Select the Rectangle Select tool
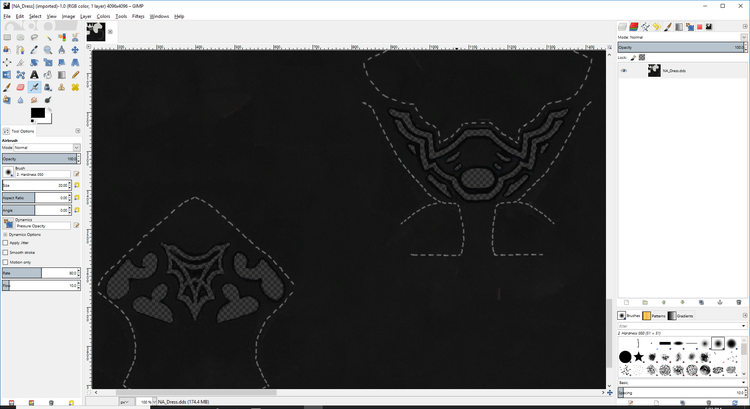Screen dimensions: 750x409 (7, 37)
